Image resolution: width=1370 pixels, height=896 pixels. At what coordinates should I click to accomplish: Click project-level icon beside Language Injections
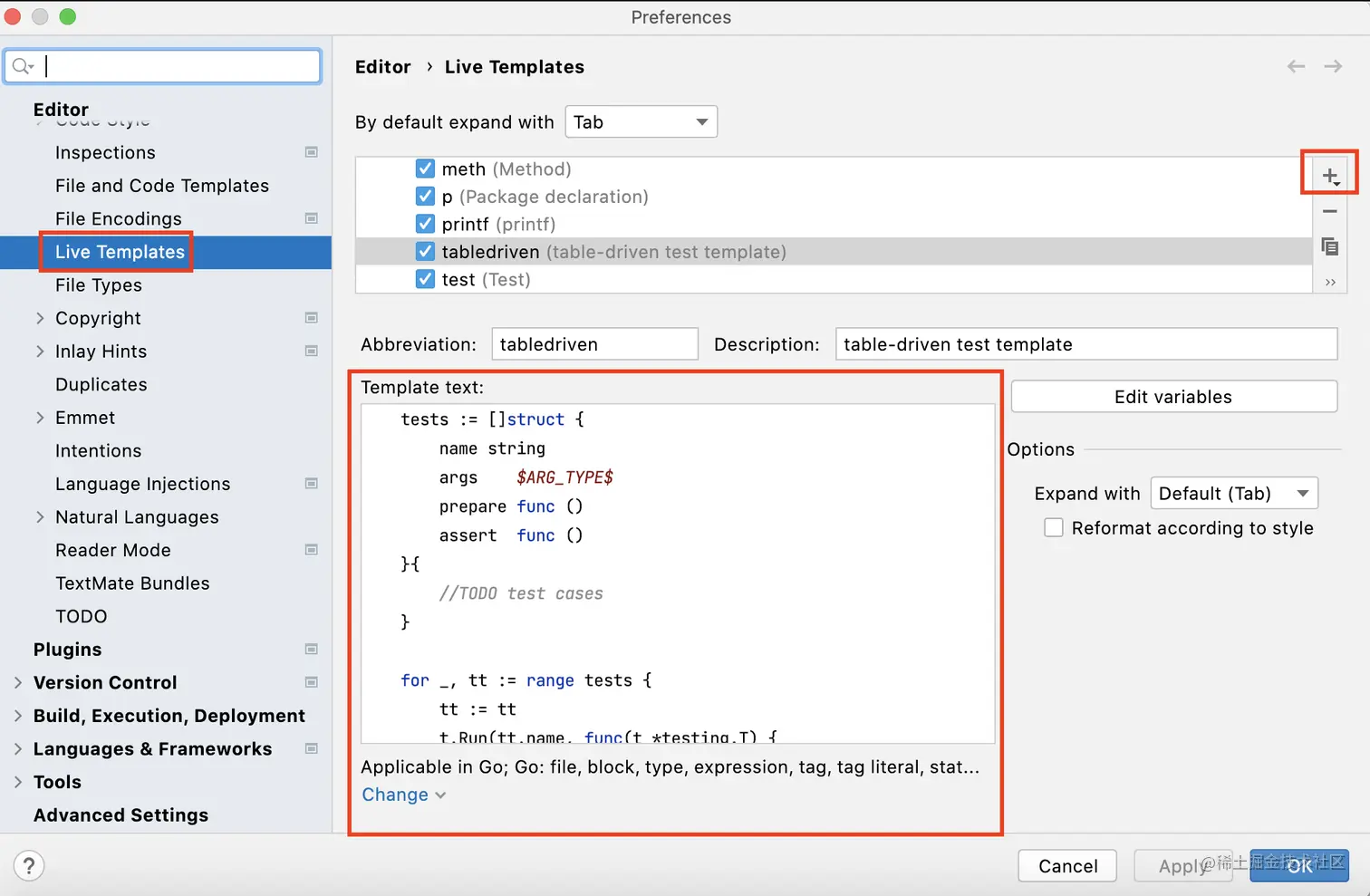[311, 484]
